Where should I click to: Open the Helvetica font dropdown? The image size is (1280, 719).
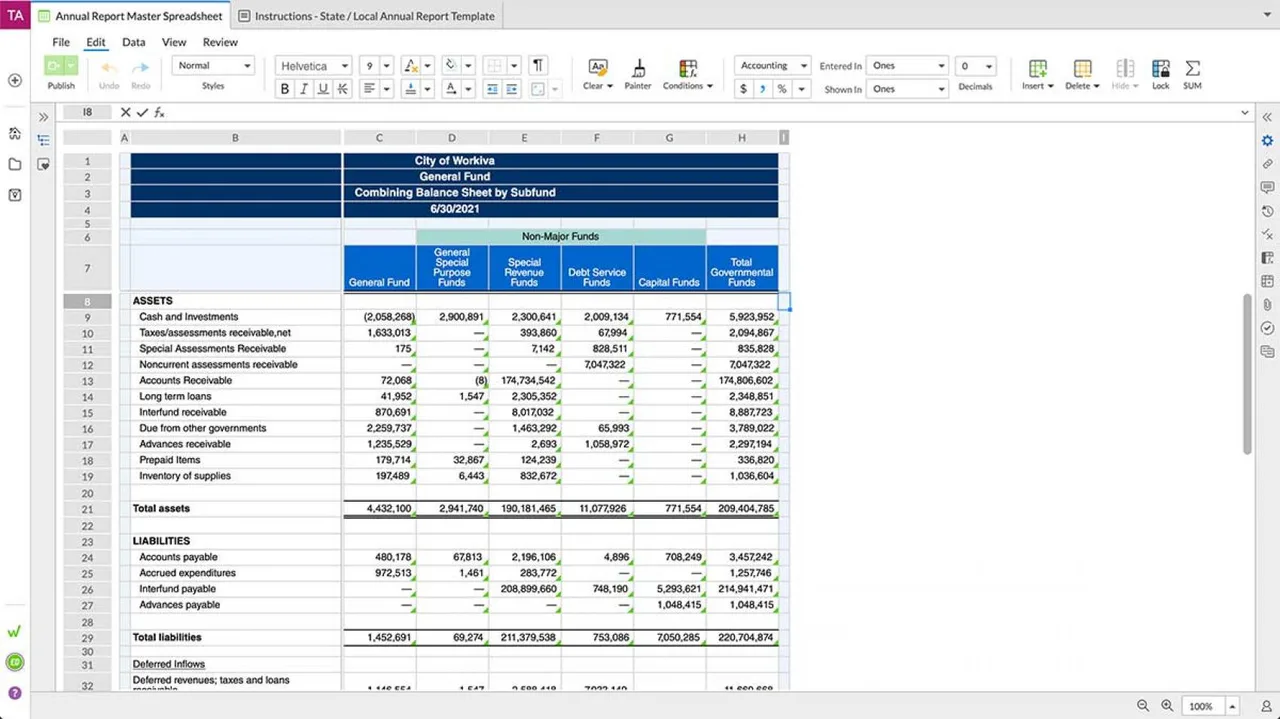[x=314, y=66]
